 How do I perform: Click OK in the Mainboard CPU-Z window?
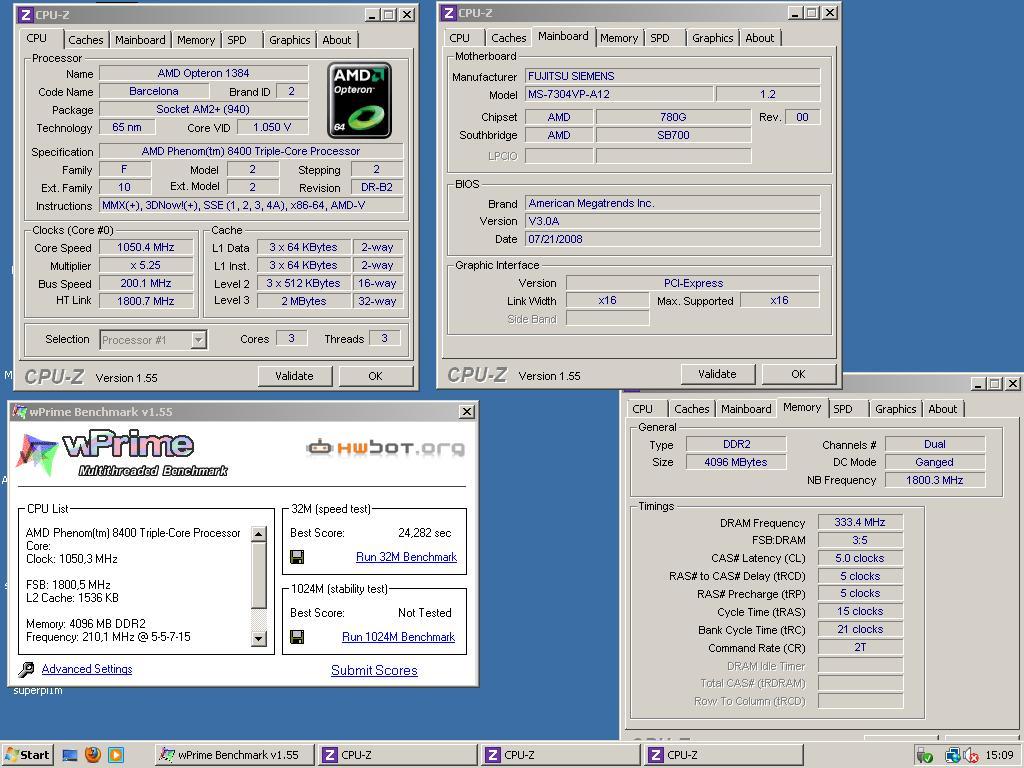(798, 374)
